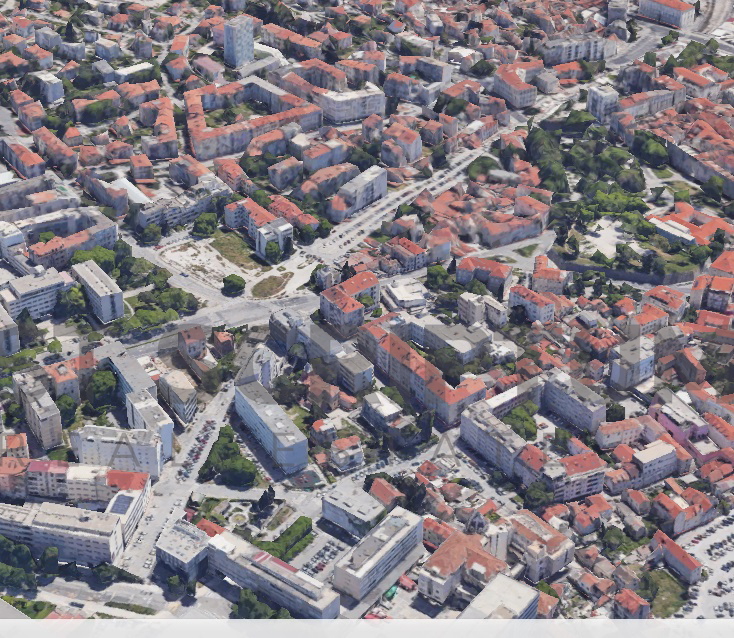Click the large white building in top-right corner
This screenshot has width=734, height=638.
click(667, 11)
